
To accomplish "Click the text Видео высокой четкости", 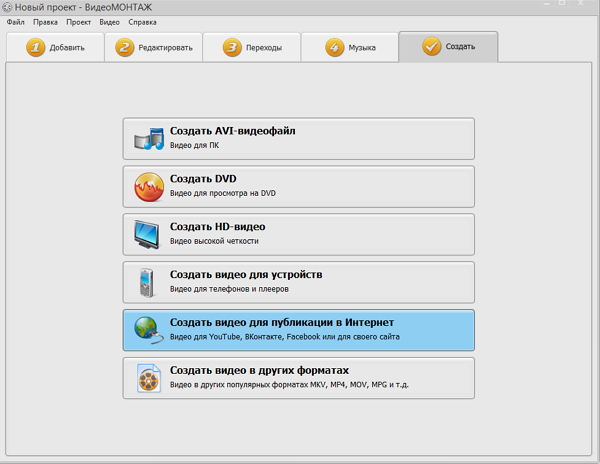I will [x=214, y=241].
